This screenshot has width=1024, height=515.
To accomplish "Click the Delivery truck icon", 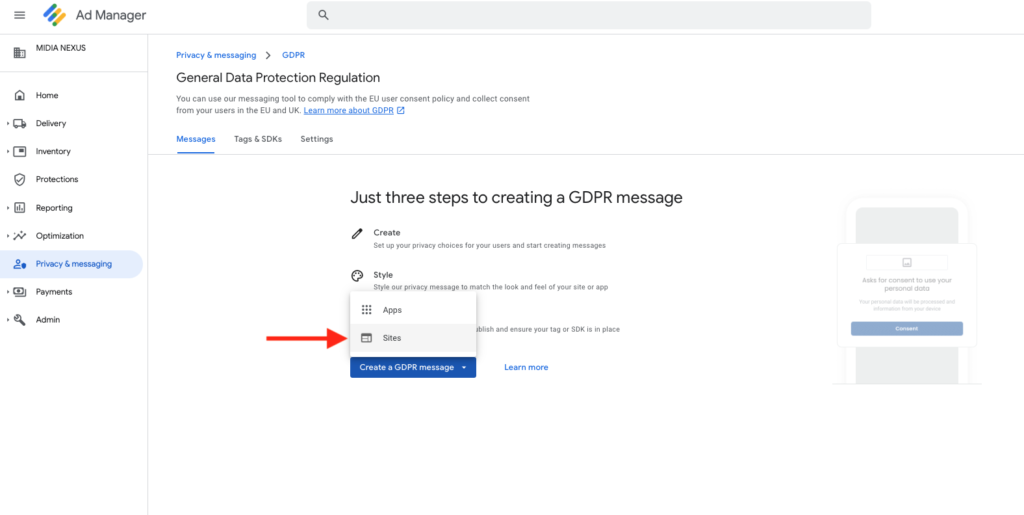I will tap(20, 123).
